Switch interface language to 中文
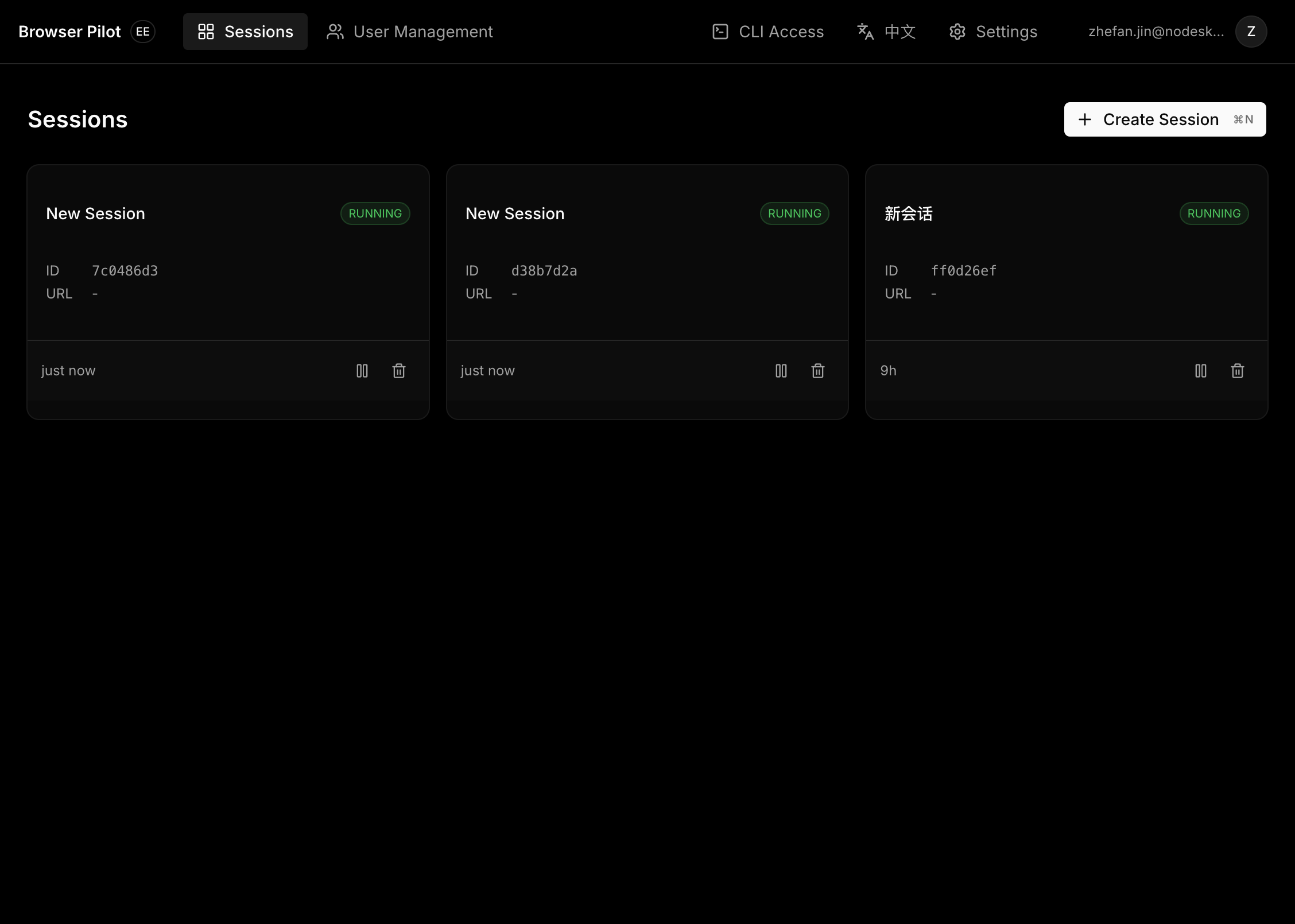The image size is (1295, 924). pyautogui.click(x=886, y=32)
